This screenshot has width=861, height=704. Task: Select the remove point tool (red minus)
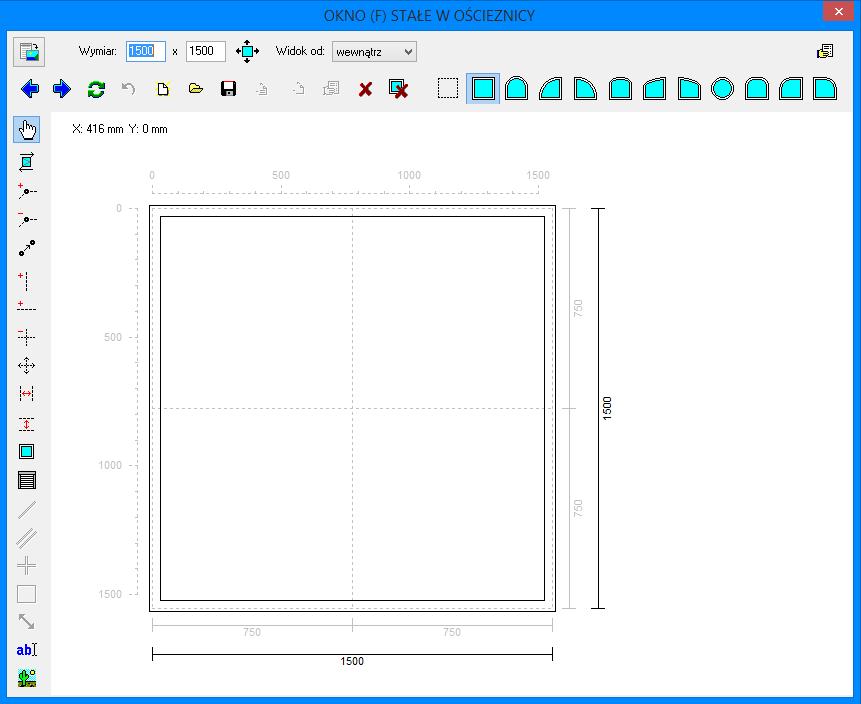[26, 219]
